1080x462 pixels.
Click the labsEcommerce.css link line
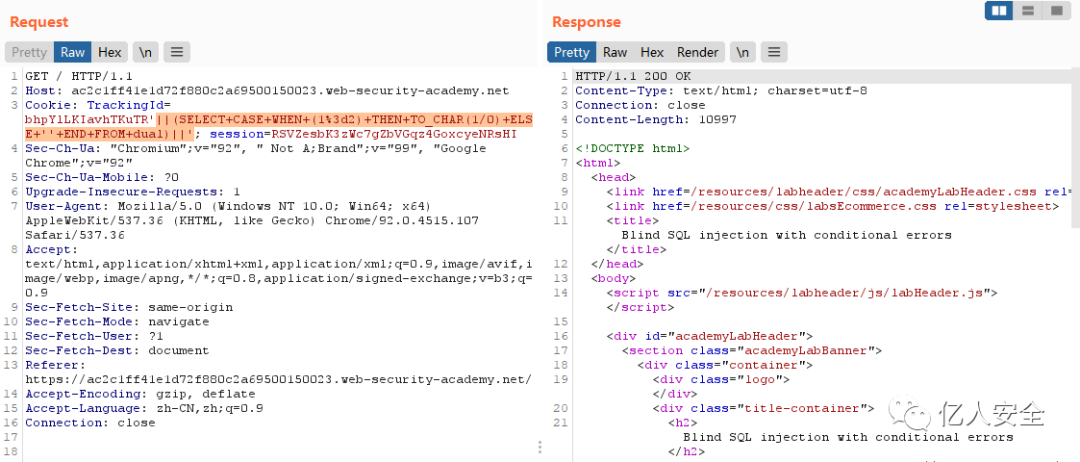[833, 206]
